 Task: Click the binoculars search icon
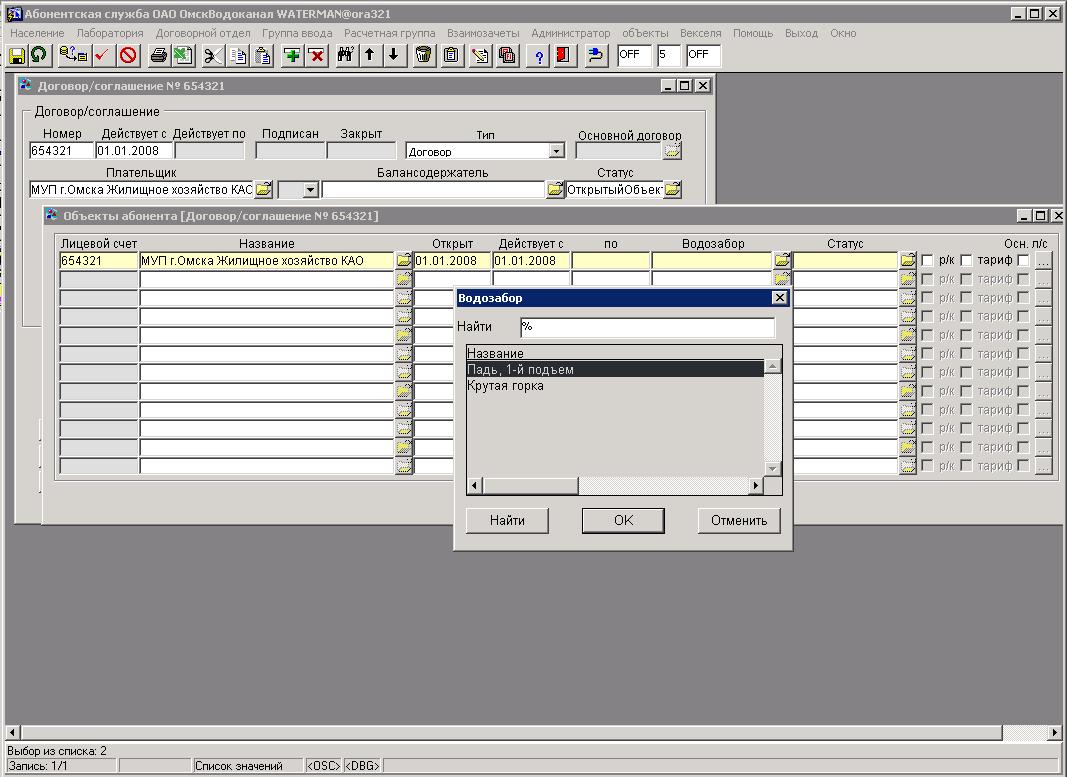click(x=345, y=55)
